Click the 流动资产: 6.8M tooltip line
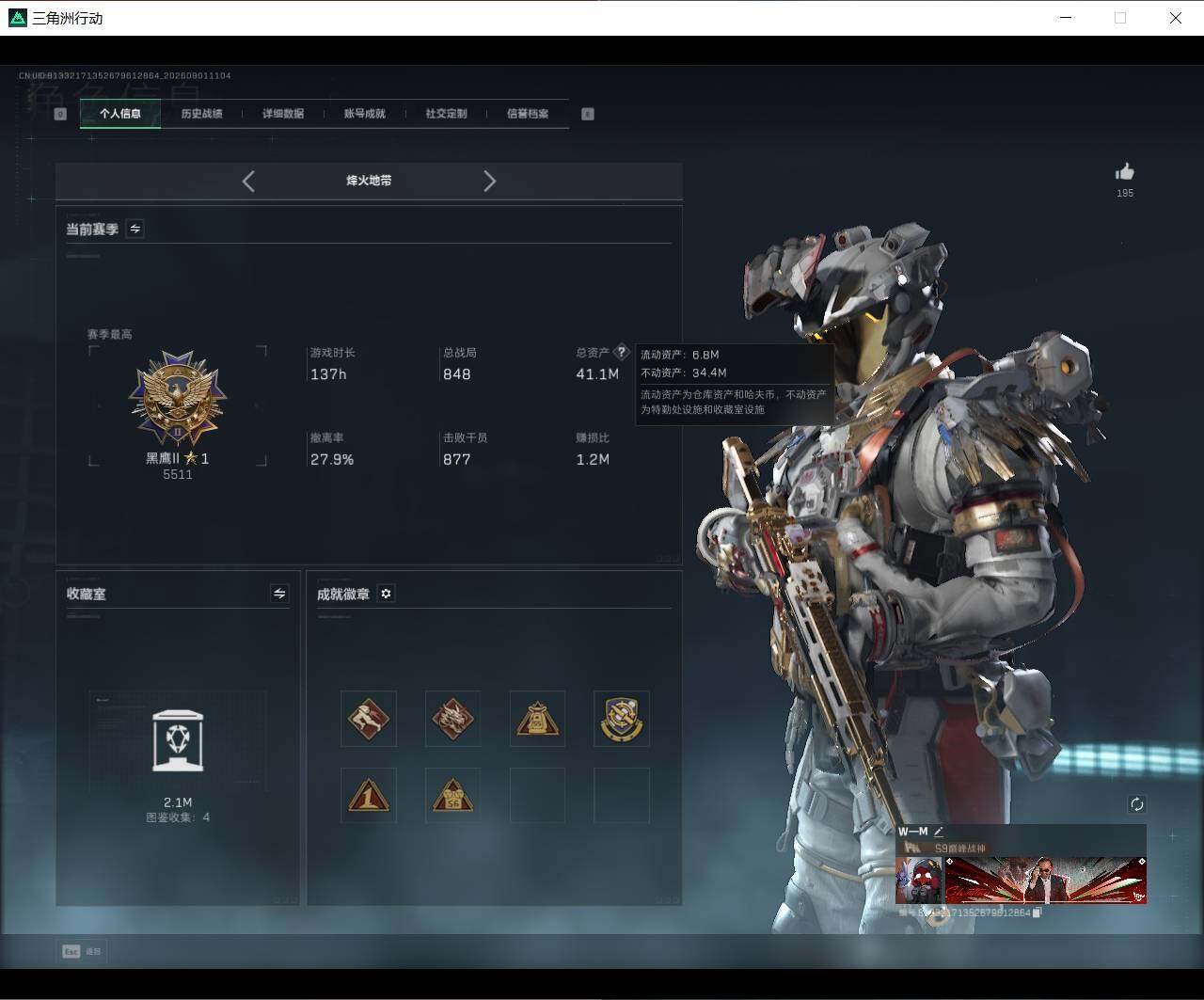The width and height of the screenshot is (1204, 1000). tap(680, 355)
